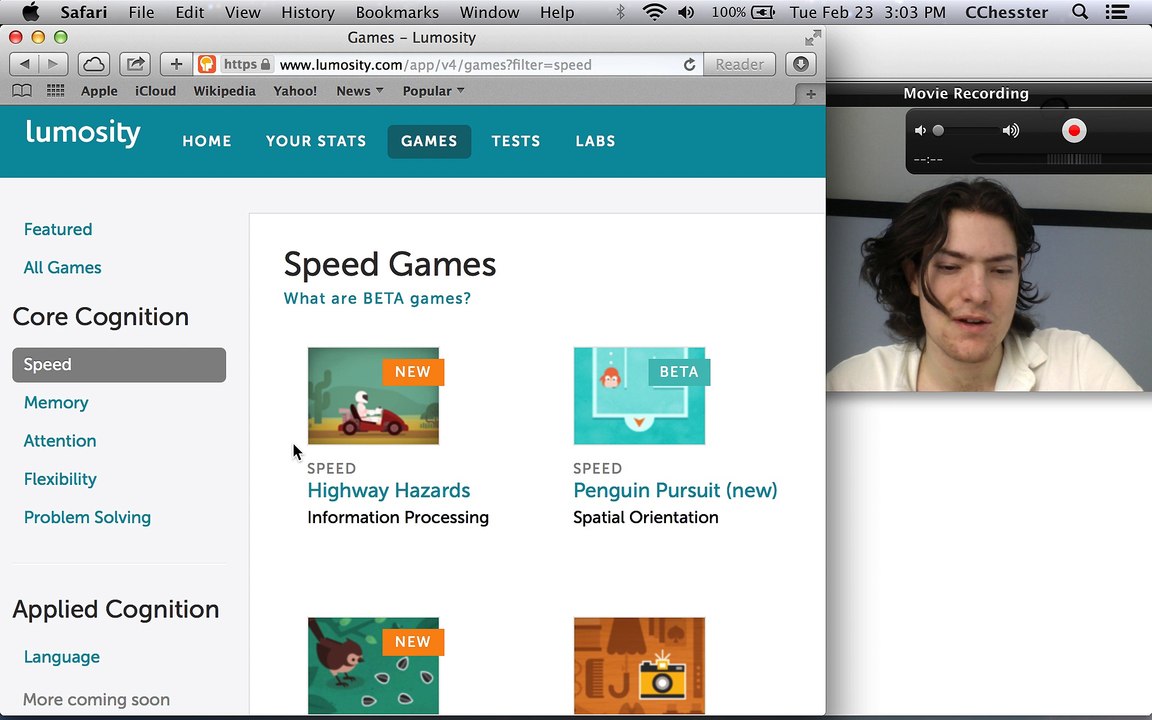Open the File menu
The height and width of the screenshot is (720, 1152).
coord(141,12)
